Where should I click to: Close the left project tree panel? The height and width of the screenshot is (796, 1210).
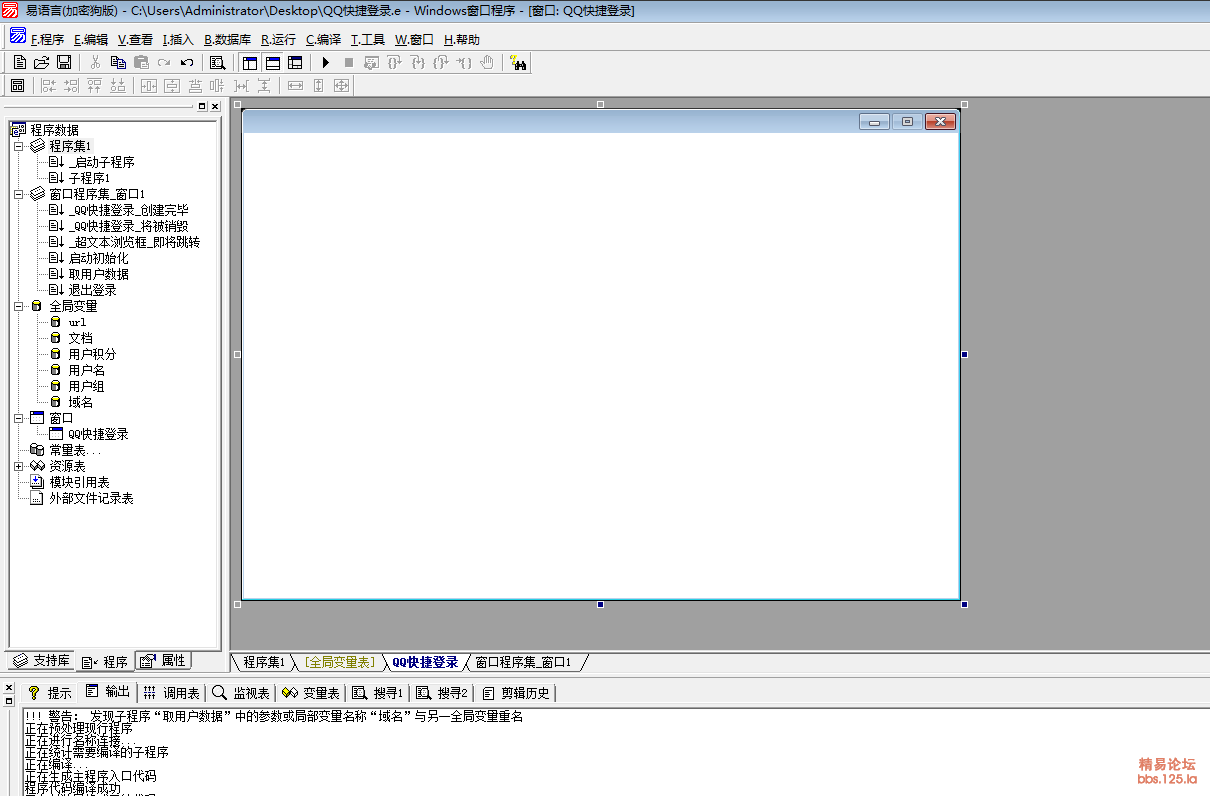[215, 106]
